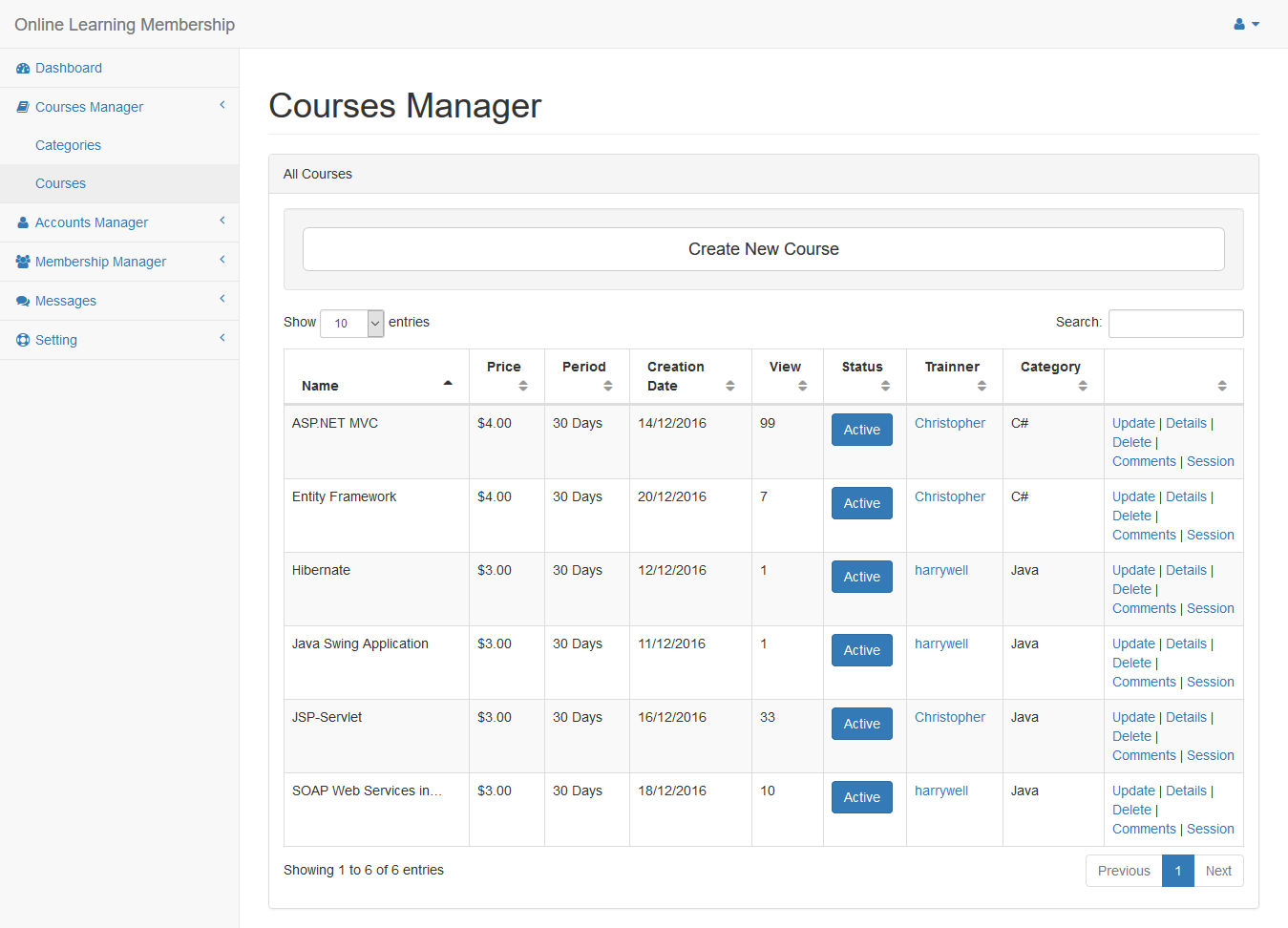
Task: Sort table by View column
Action: tap(787, 375)
